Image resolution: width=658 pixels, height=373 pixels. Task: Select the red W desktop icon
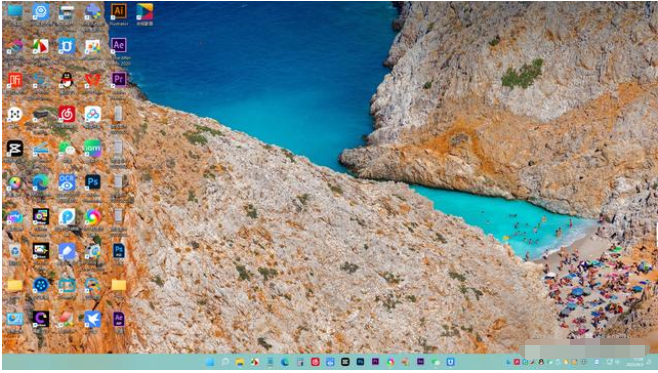[93, 79]
